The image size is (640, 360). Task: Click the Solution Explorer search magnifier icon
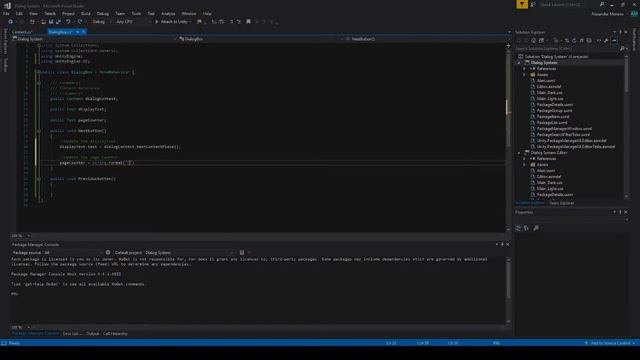pyautogui.click(x=622, y=49)
